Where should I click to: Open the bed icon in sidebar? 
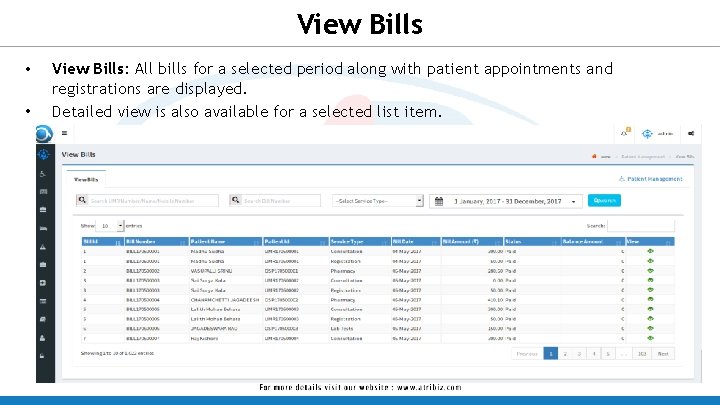click(43, 228)
